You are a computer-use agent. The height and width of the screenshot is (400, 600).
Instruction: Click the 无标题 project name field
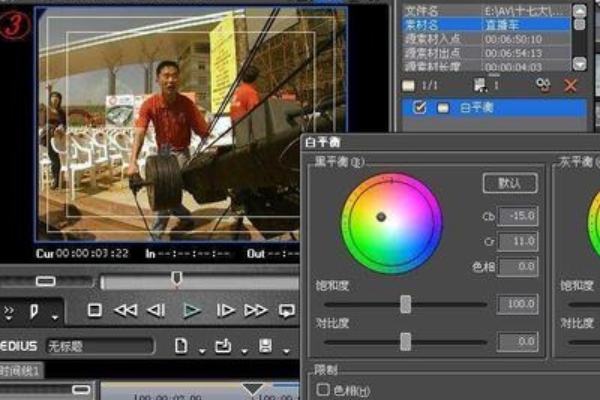100,346
